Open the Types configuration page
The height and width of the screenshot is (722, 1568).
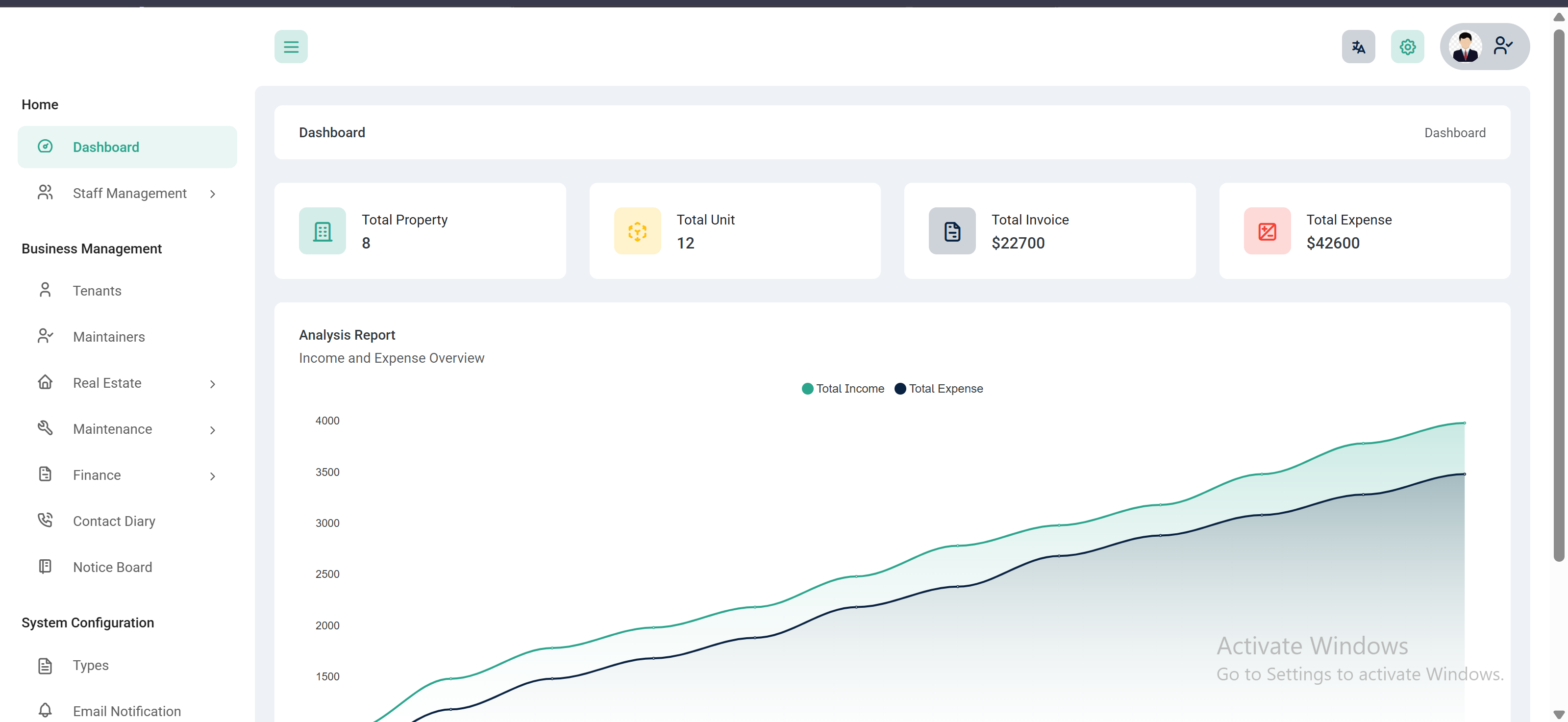click(127, 665)
